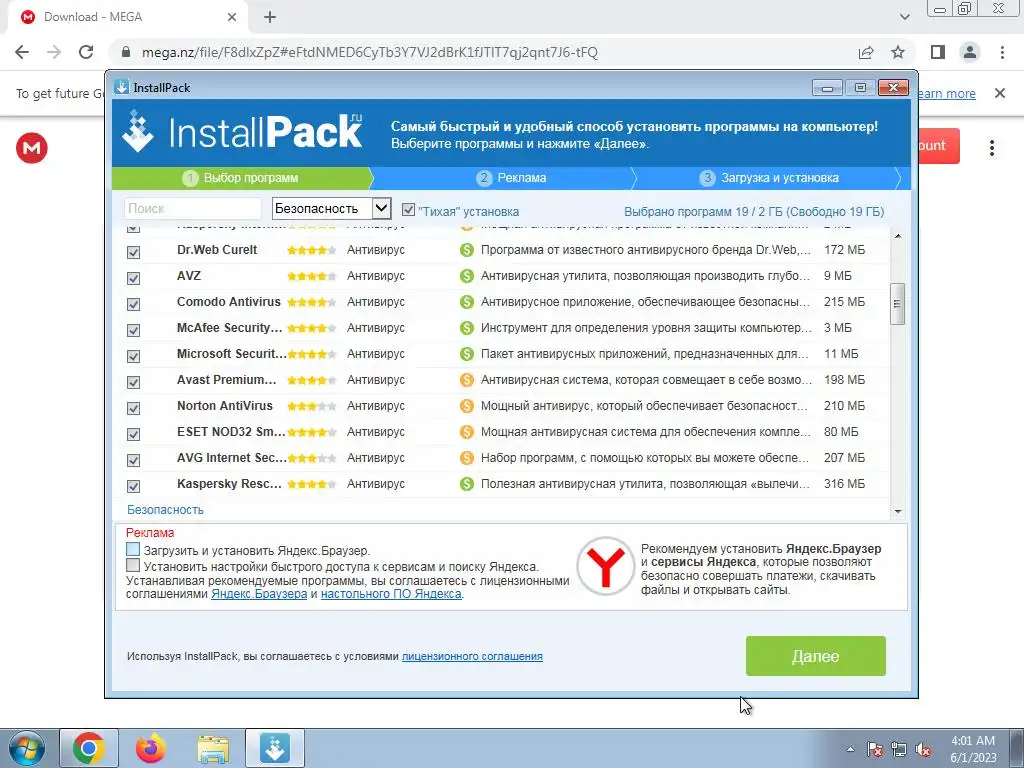This screenshot has width=1024, height=768.
Task: Click the green status icon for Dr.Web CureIt
Action: pyautogui.click(x=466, y=250)
